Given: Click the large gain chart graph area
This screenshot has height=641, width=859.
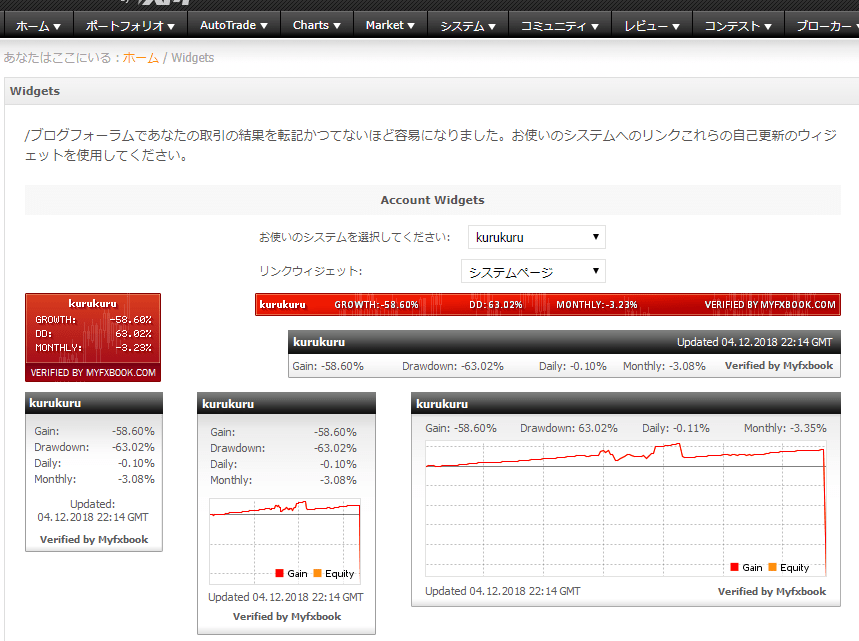Looking at the screenshot, I should [x=626, y=508].
